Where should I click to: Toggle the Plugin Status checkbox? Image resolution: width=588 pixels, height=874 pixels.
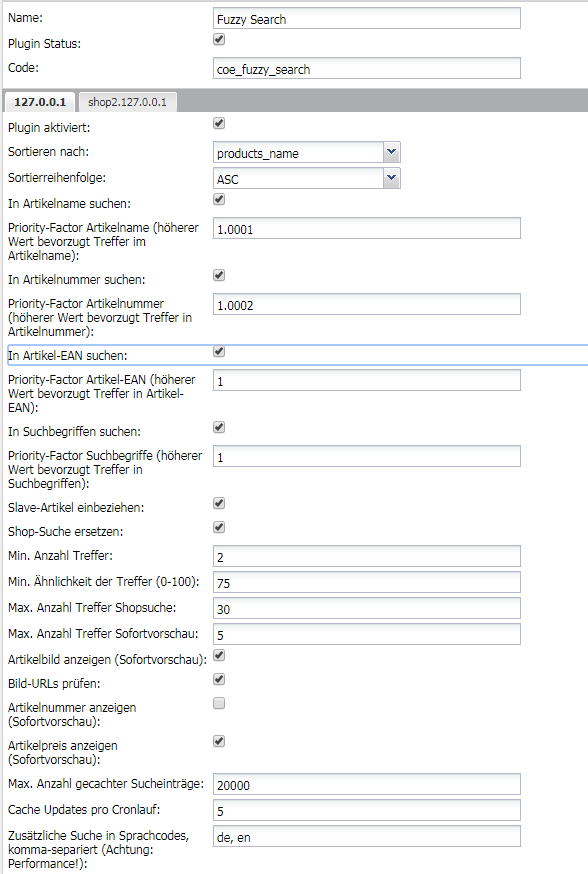pyautogui.click(x=219, y=40)
